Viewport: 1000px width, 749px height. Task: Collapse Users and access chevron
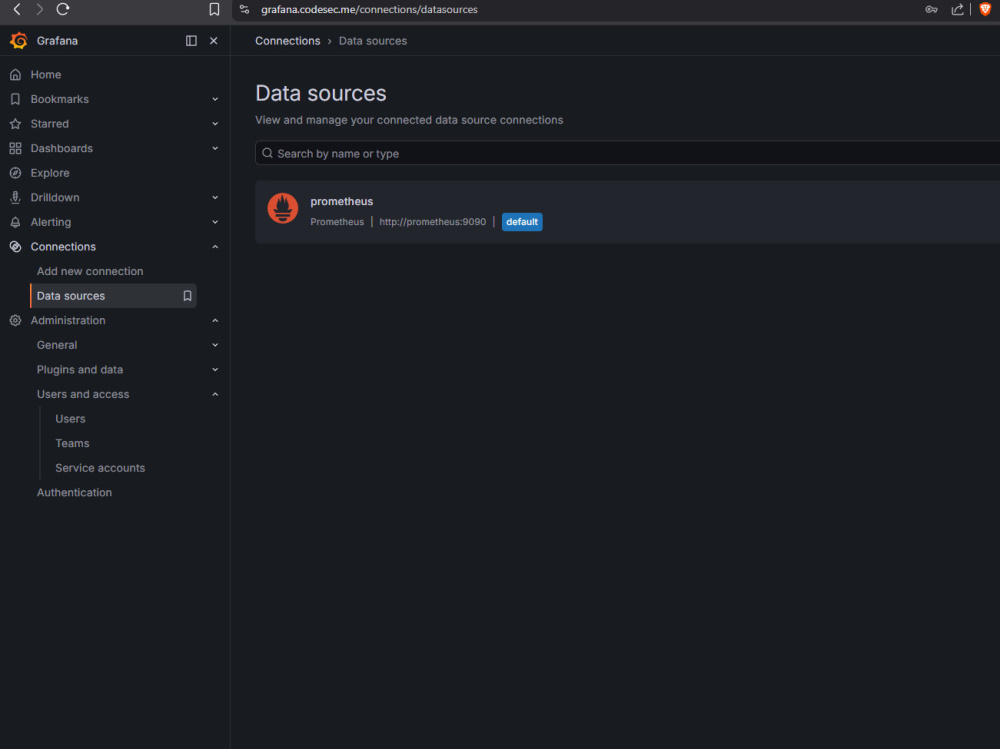215,394
